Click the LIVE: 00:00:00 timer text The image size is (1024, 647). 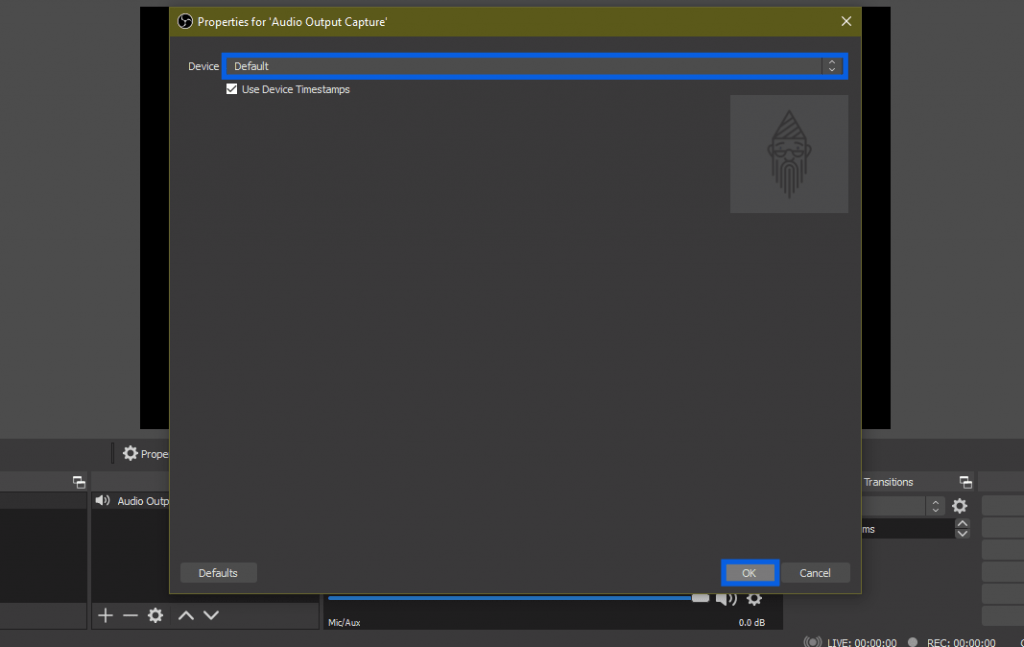[x=861, y=642]
